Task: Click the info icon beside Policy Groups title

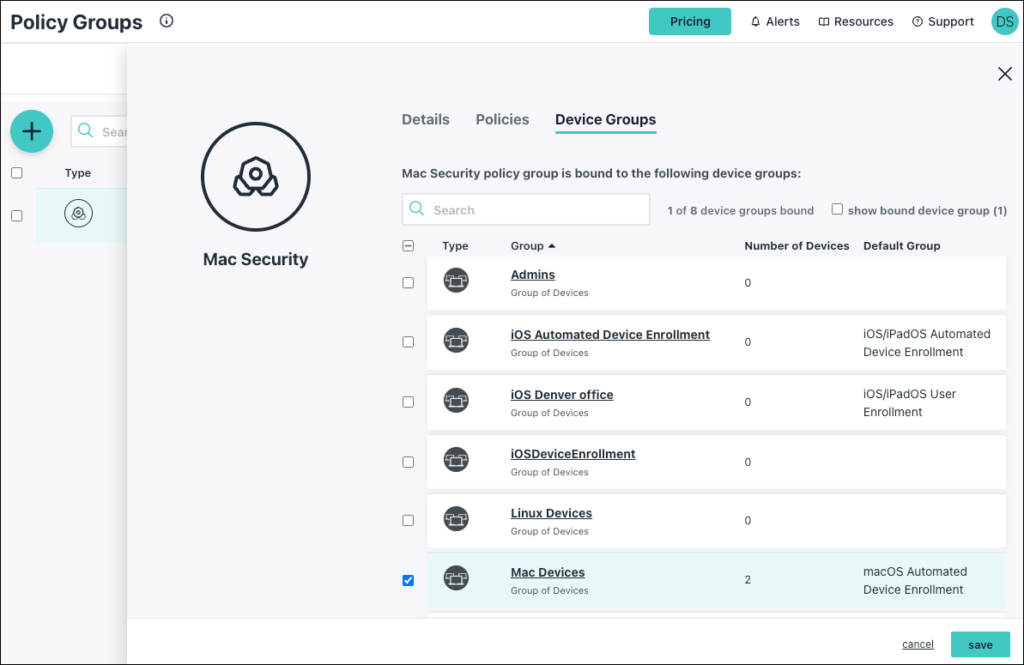Action: (x=166, y=20)
